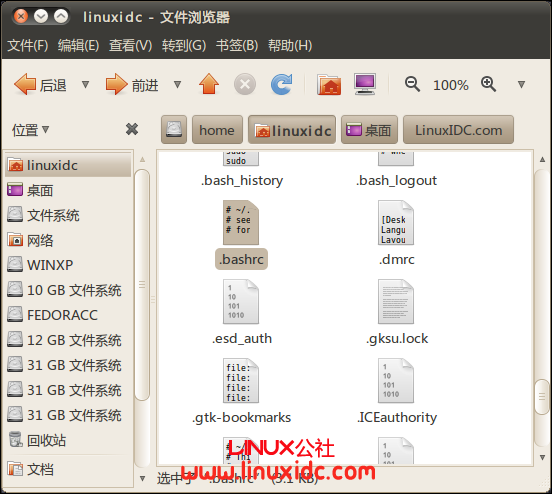Click the 桌面 path button
Screen dimensions: 552x494
coord(369,130)
